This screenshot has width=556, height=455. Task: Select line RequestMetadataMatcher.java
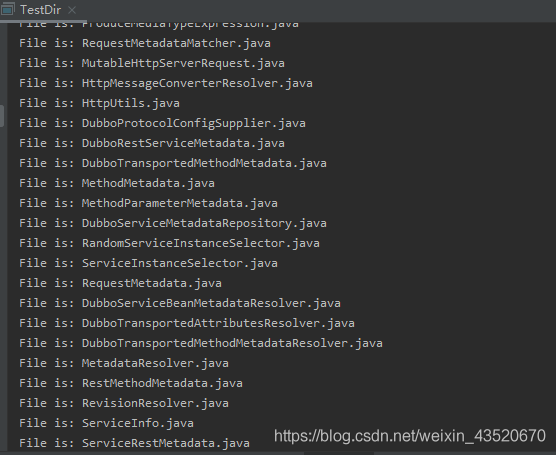[145, 43]
